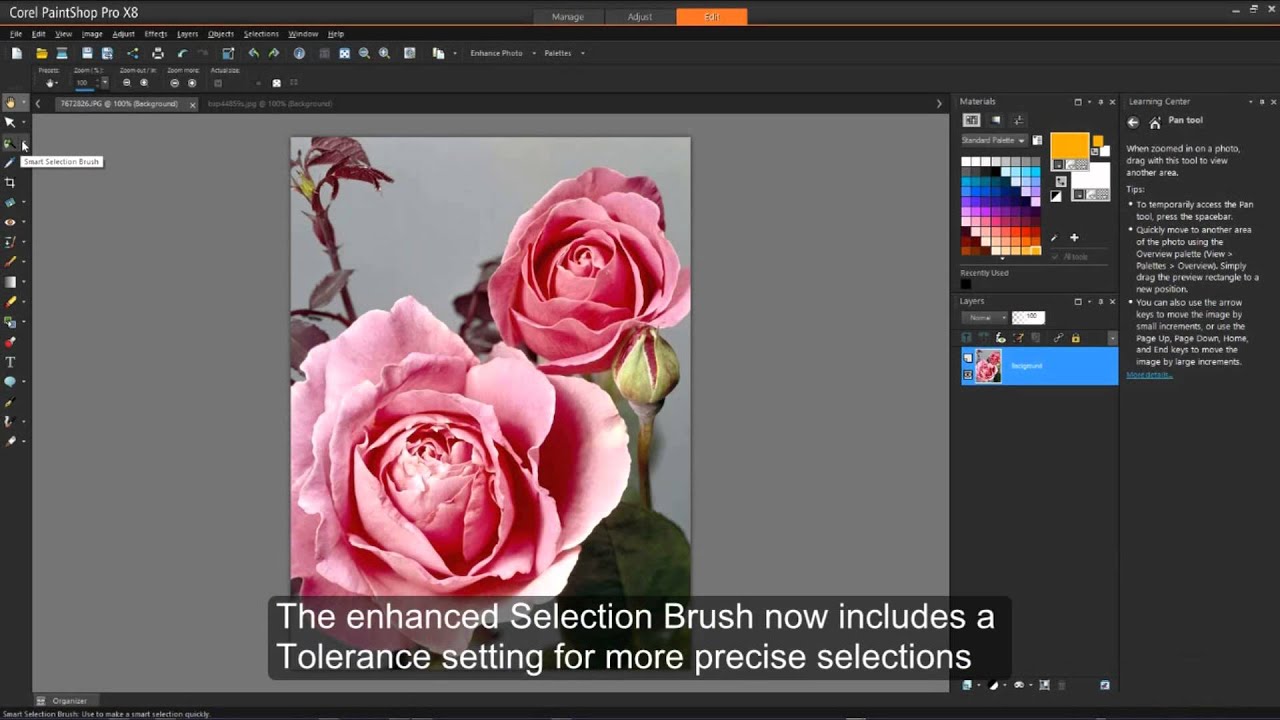Click the Save disk icon
This screenshot has height=720, width=1280.
(87, 53)
